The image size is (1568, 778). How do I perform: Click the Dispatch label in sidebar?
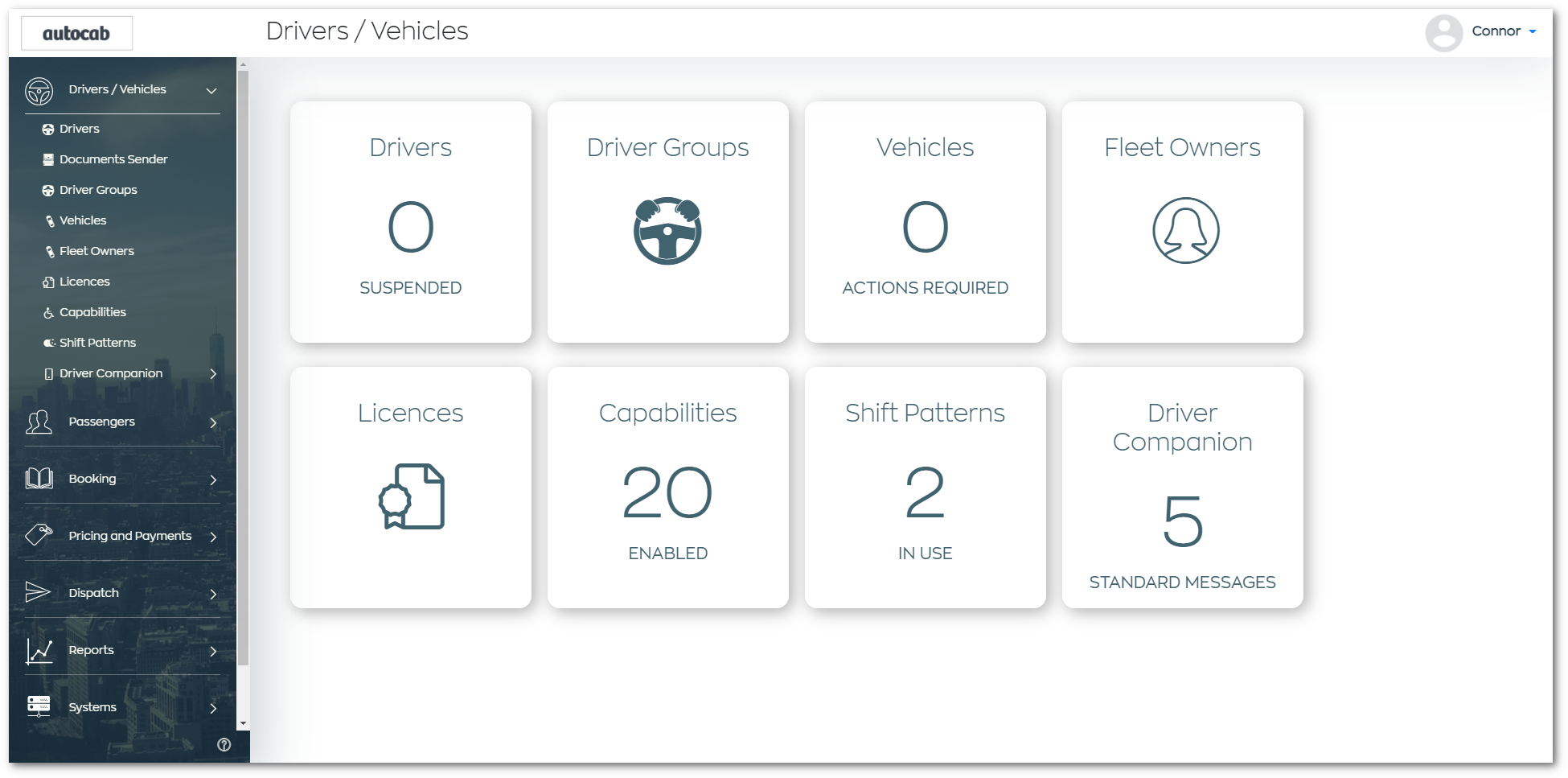94,593
